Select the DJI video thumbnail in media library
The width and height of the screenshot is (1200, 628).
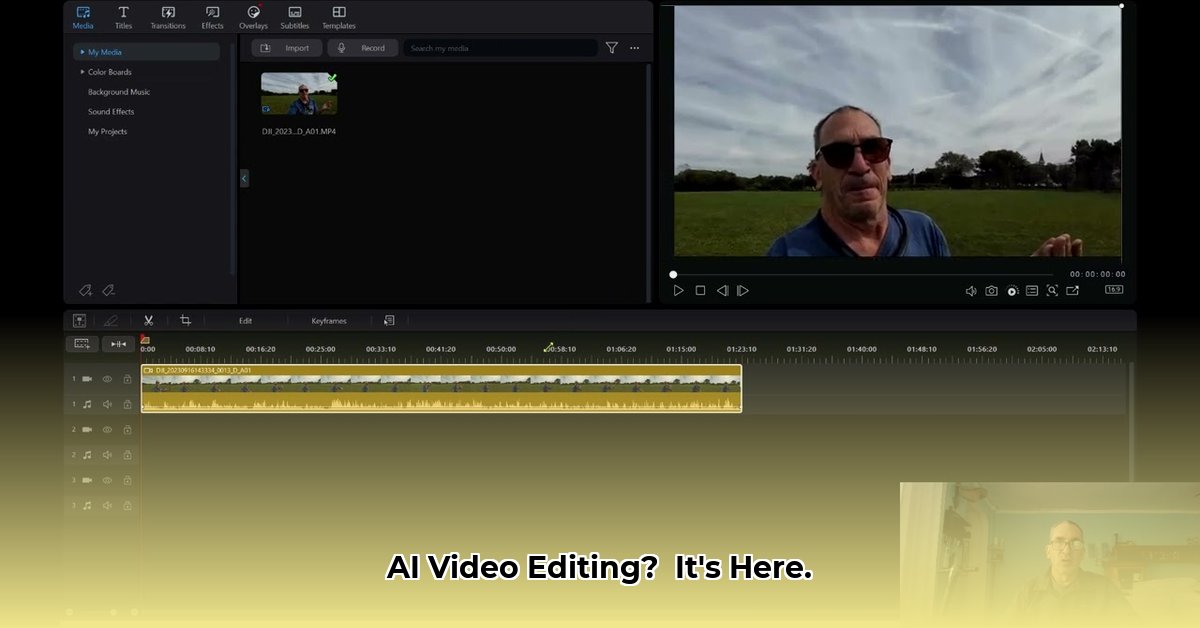click(x=299, y=94)
